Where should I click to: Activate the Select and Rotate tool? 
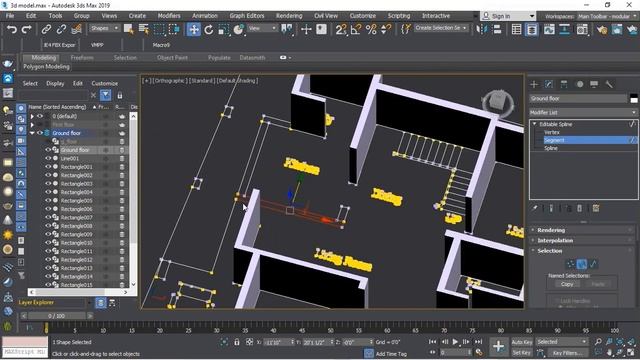[209, 29]
